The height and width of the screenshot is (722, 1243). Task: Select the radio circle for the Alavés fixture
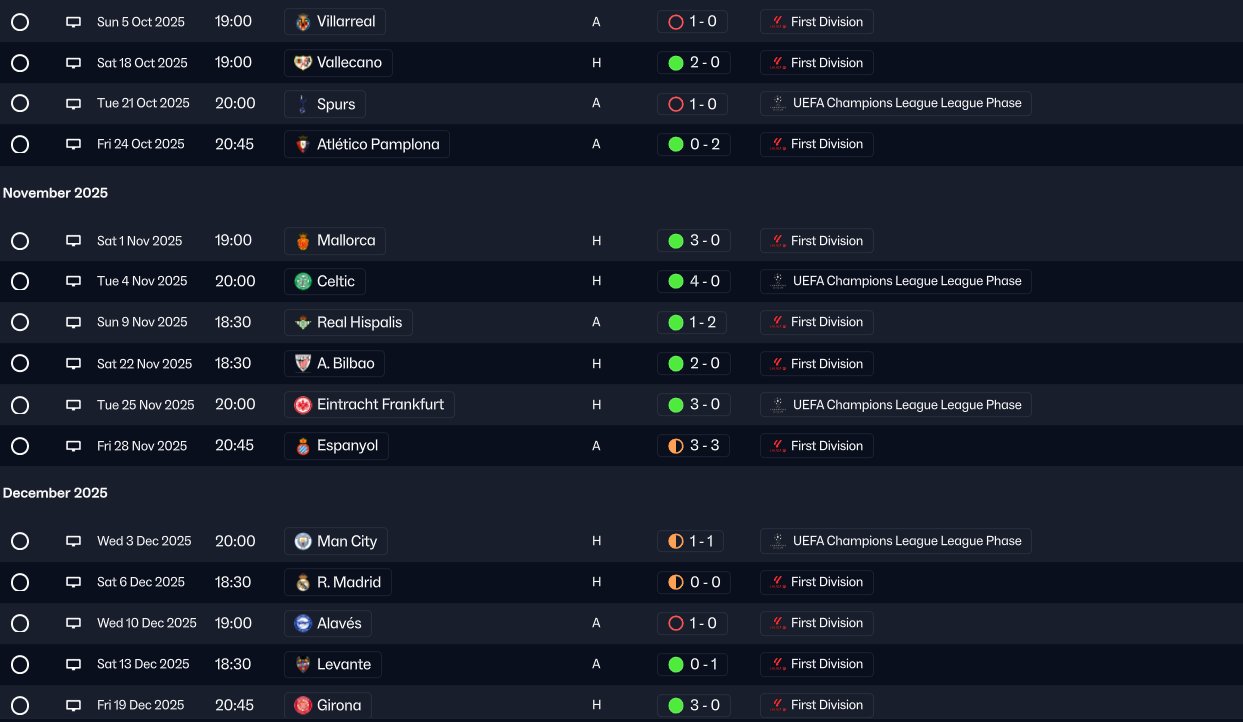point(20,623)
